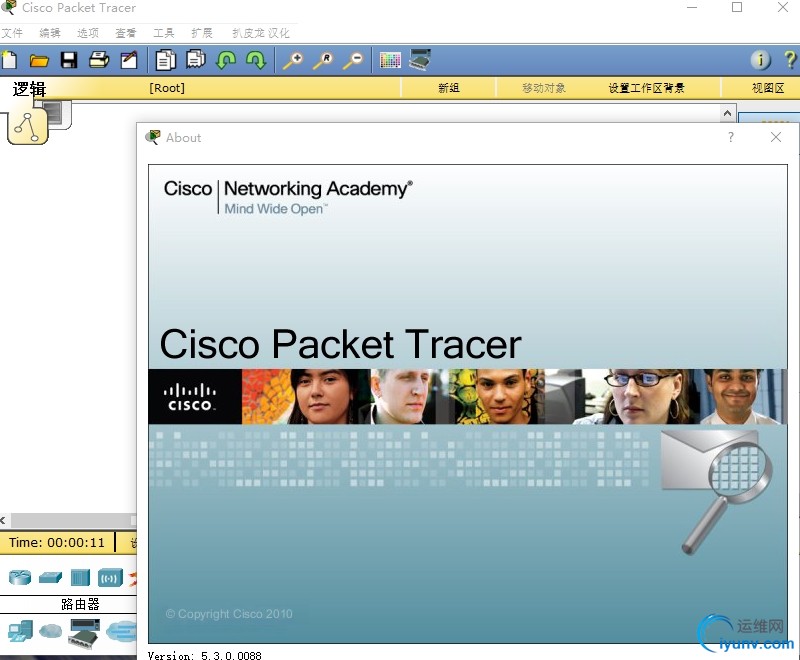Viewport: 800px width, 660px height.
Task: Click the About dialog's question mark help button
Action: point(731,137)
